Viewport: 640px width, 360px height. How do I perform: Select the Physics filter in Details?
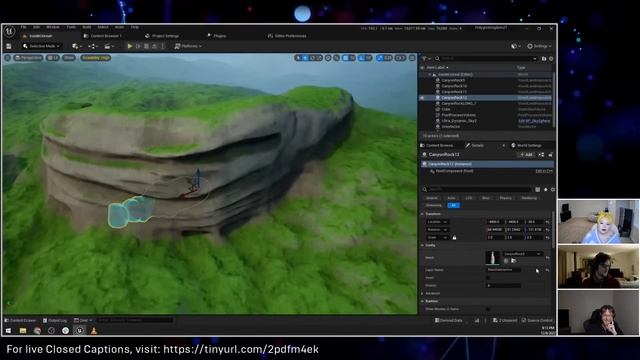click(505, 198)
